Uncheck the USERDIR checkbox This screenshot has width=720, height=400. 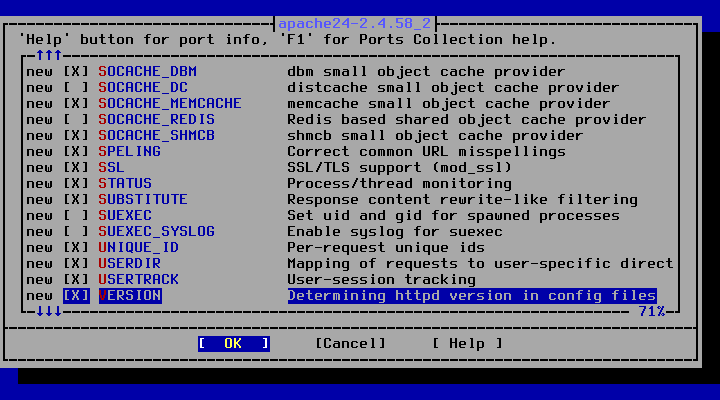[76, 264]
